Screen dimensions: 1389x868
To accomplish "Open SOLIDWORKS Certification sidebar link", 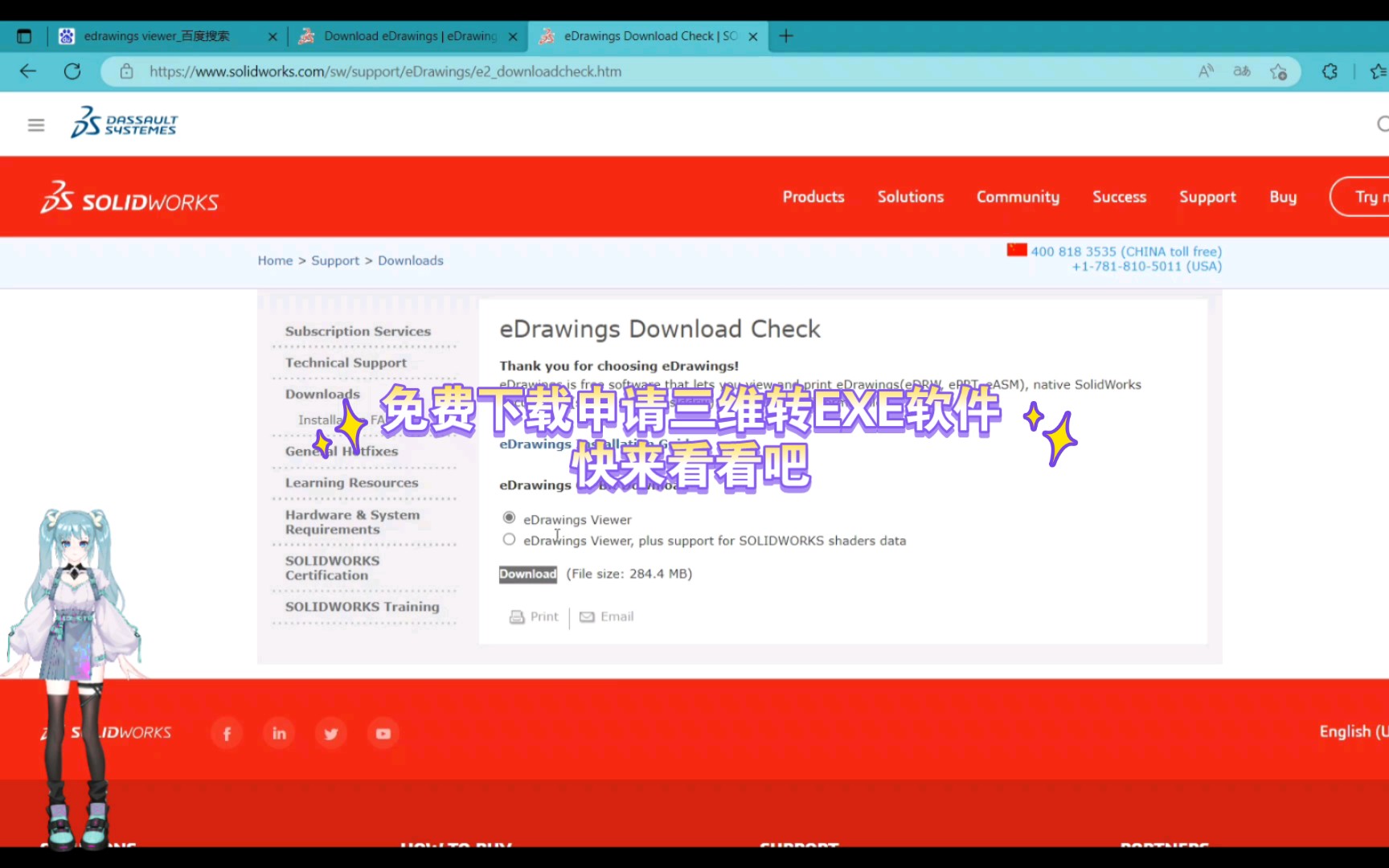I will coord(332,567).
